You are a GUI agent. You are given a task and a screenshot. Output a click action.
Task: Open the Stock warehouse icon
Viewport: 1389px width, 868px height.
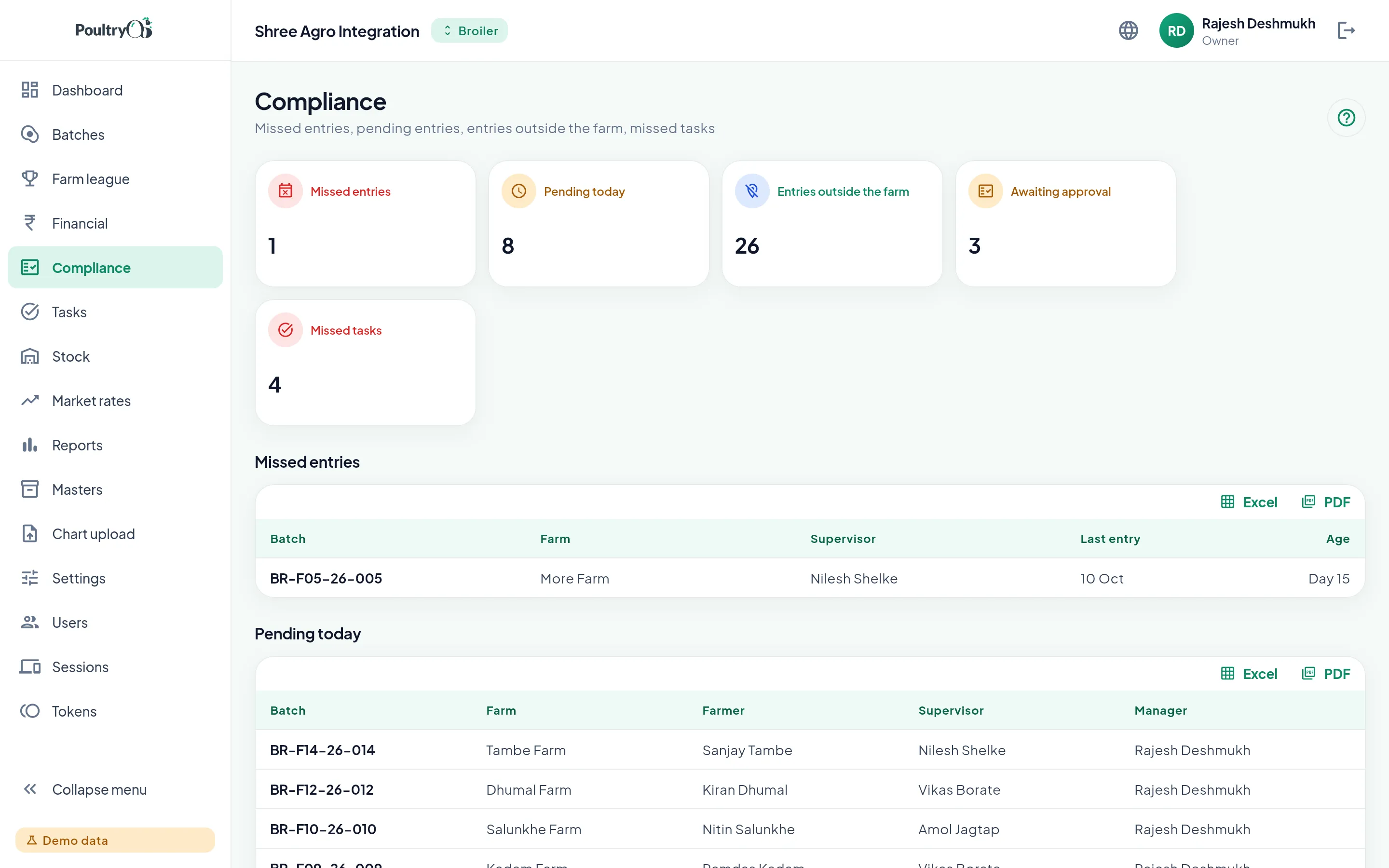[x=30, y=356]
